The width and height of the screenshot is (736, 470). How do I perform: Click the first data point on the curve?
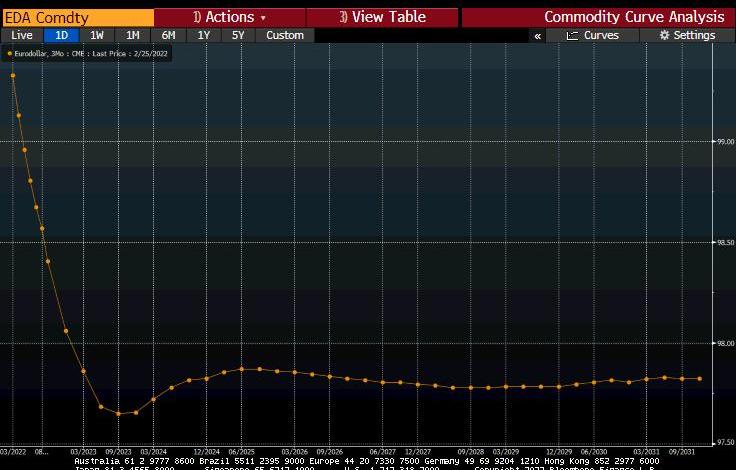click(x=13, y=75)
